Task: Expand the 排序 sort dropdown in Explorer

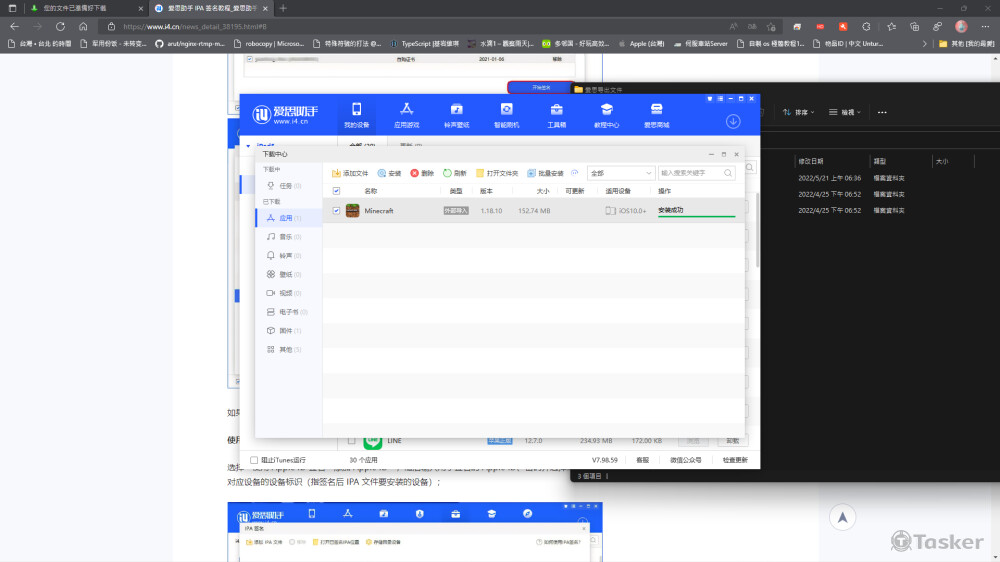Action: [799, 112]
